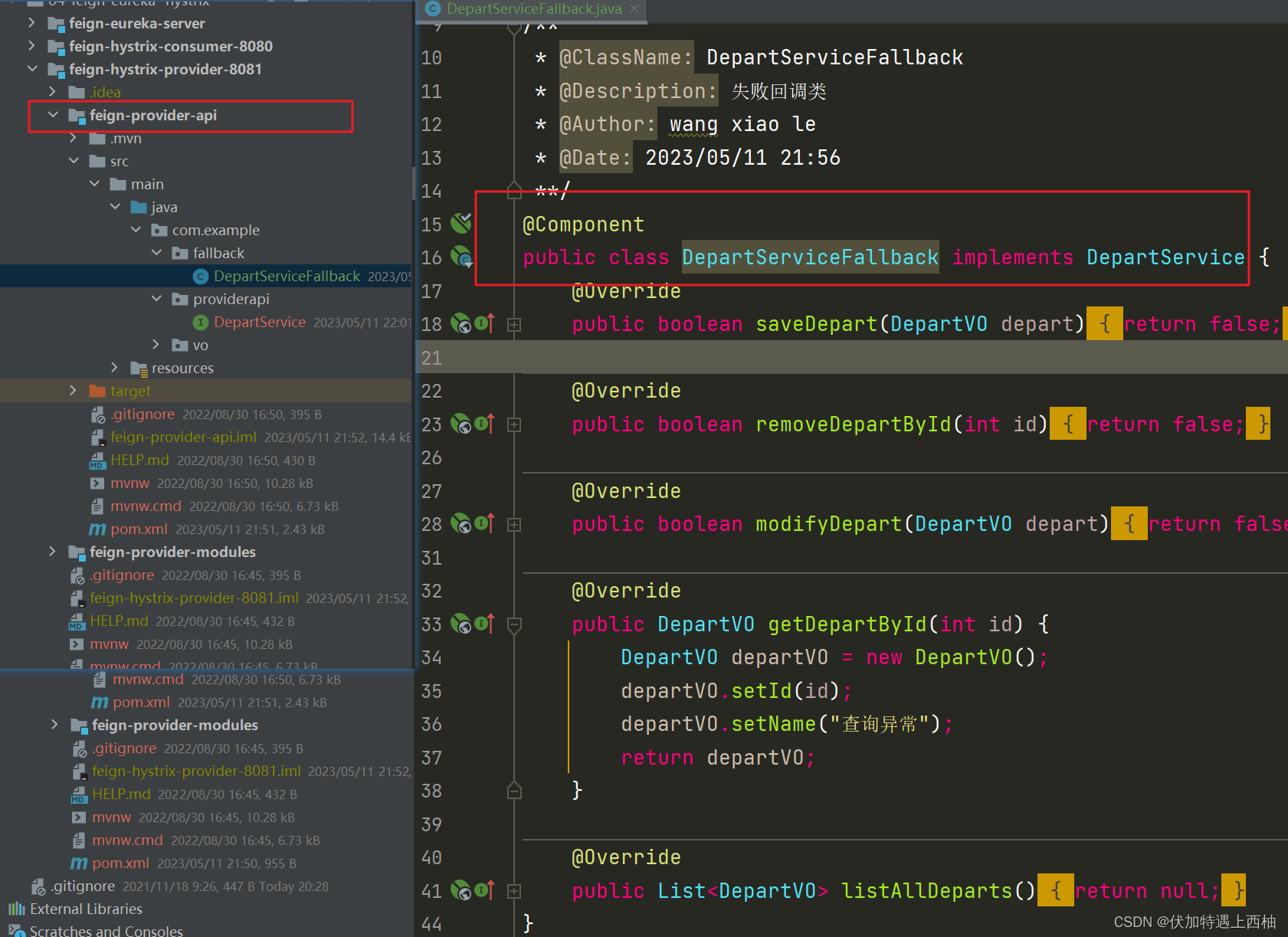Click the first HELP.md markdown file icon

click(x=97, y=460)
